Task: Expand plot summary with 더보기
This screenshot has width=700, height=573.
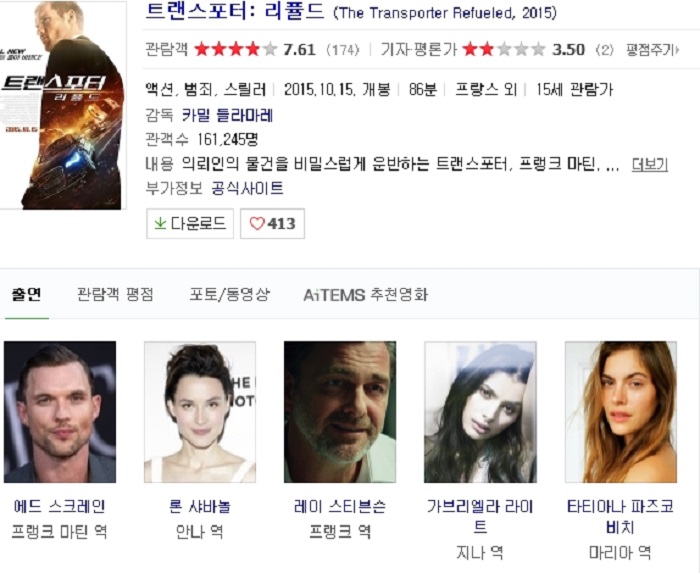Action: point(650,165)
